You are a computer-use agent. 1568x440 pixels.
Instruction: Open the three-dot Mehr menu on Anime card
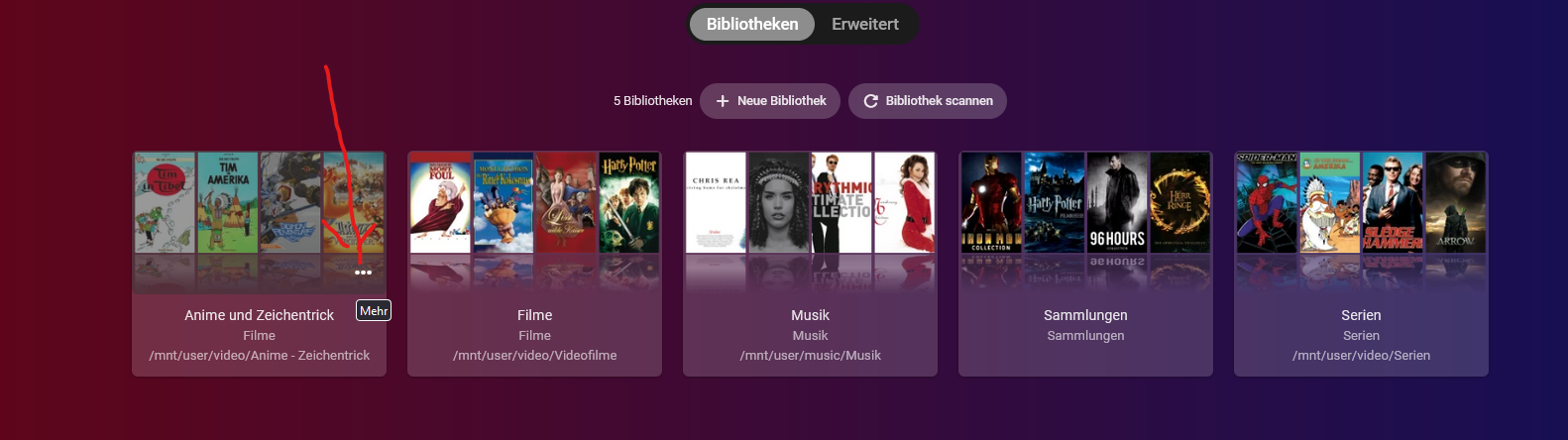click(364, 272)
